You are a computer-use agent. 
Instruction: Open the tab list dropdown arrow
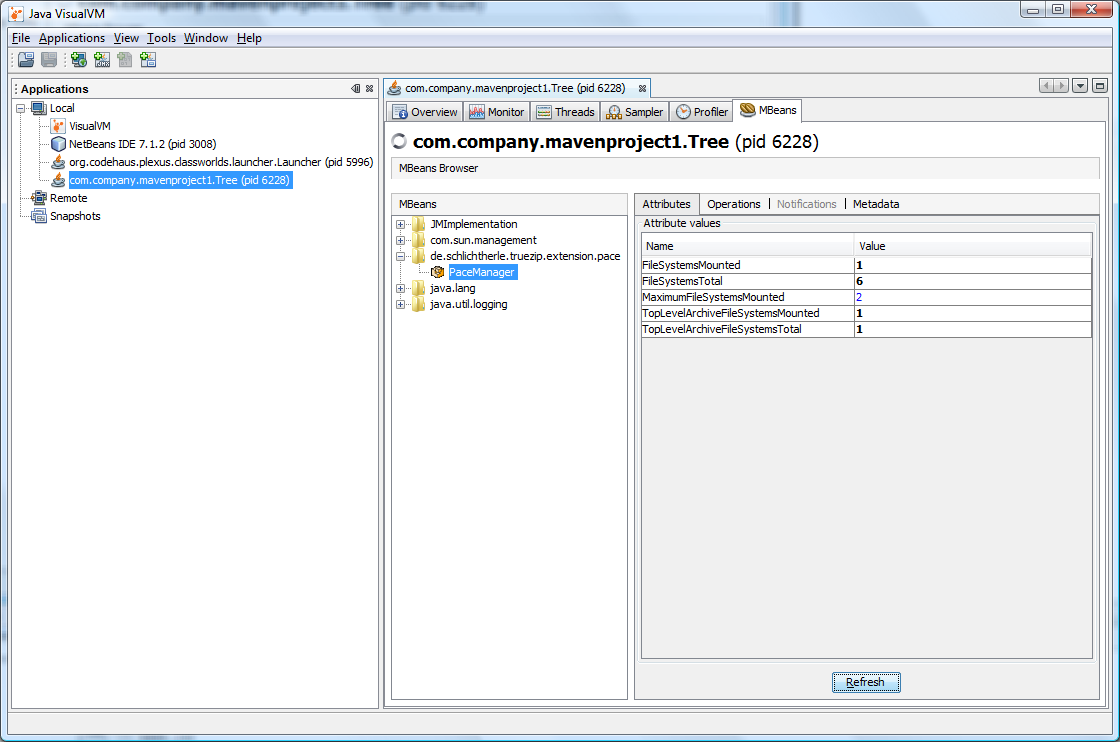pos(1080,86)
